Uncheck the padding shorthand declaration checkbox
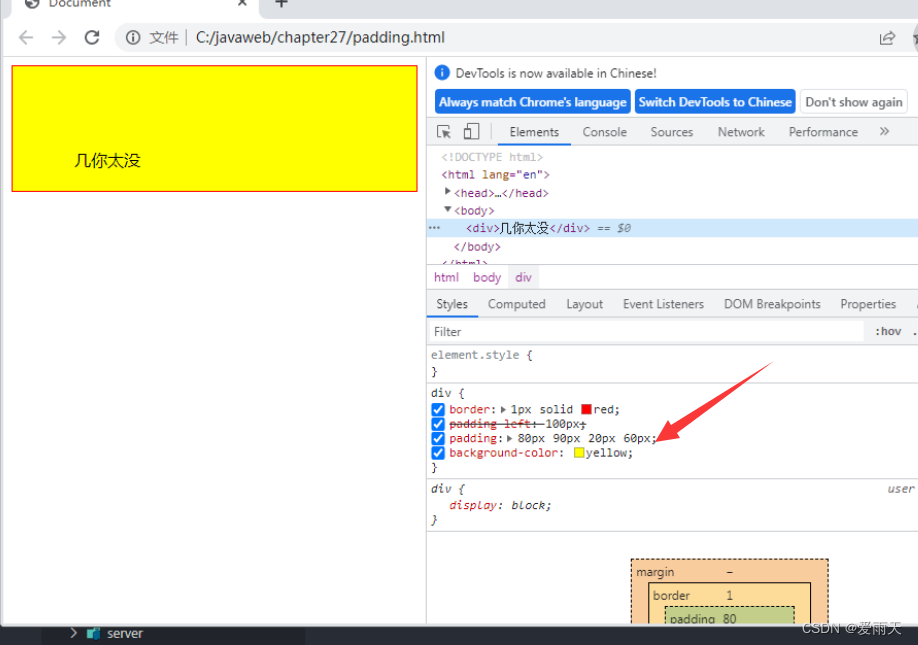This screenshot has width=918, height=645. click(x=438, y=438)
